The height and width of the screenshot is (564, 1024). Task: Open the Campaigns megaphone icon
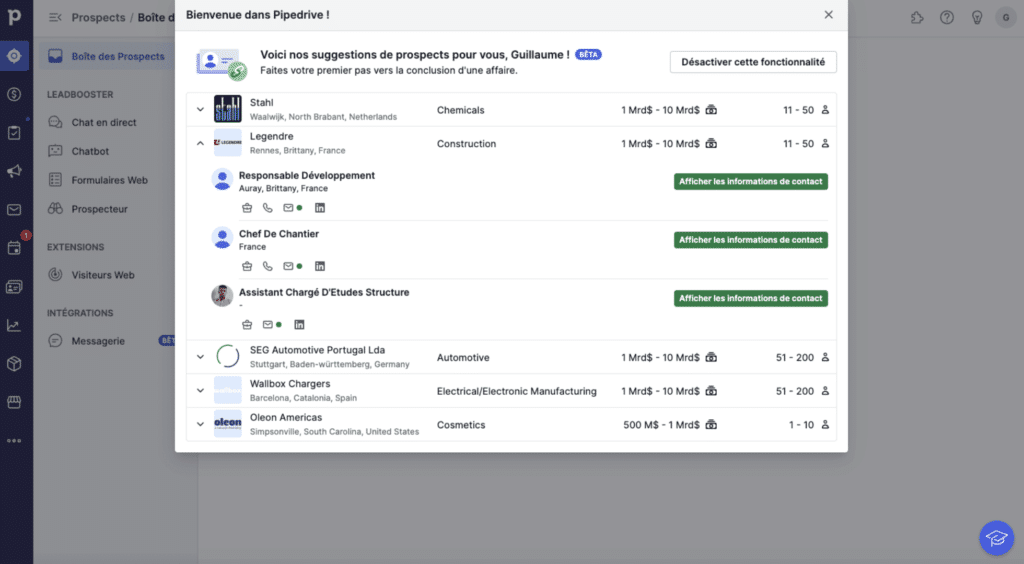[14, 171]
